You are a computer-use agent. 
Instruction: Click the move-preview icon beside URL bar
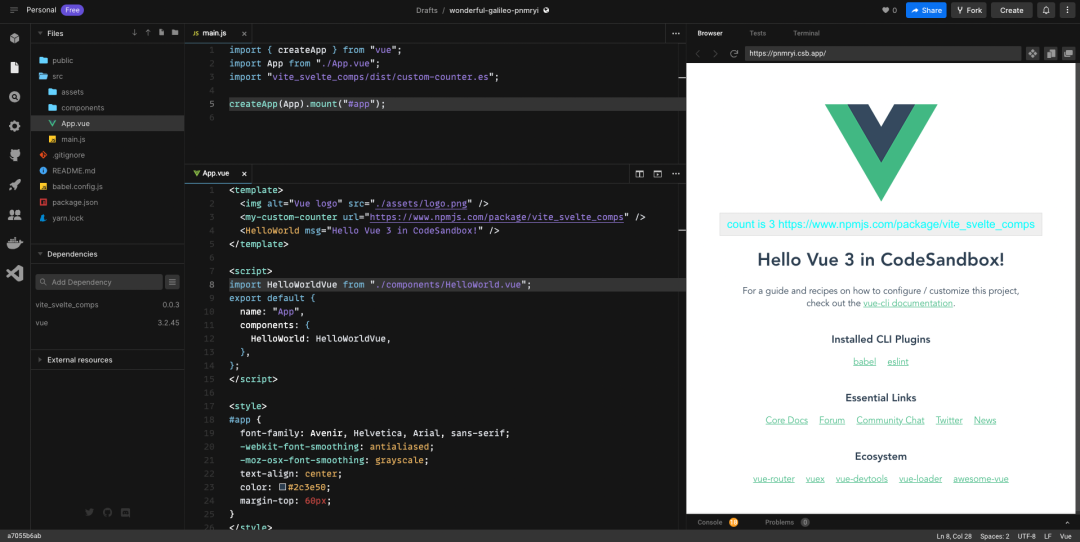click(x=1032, y=53)
